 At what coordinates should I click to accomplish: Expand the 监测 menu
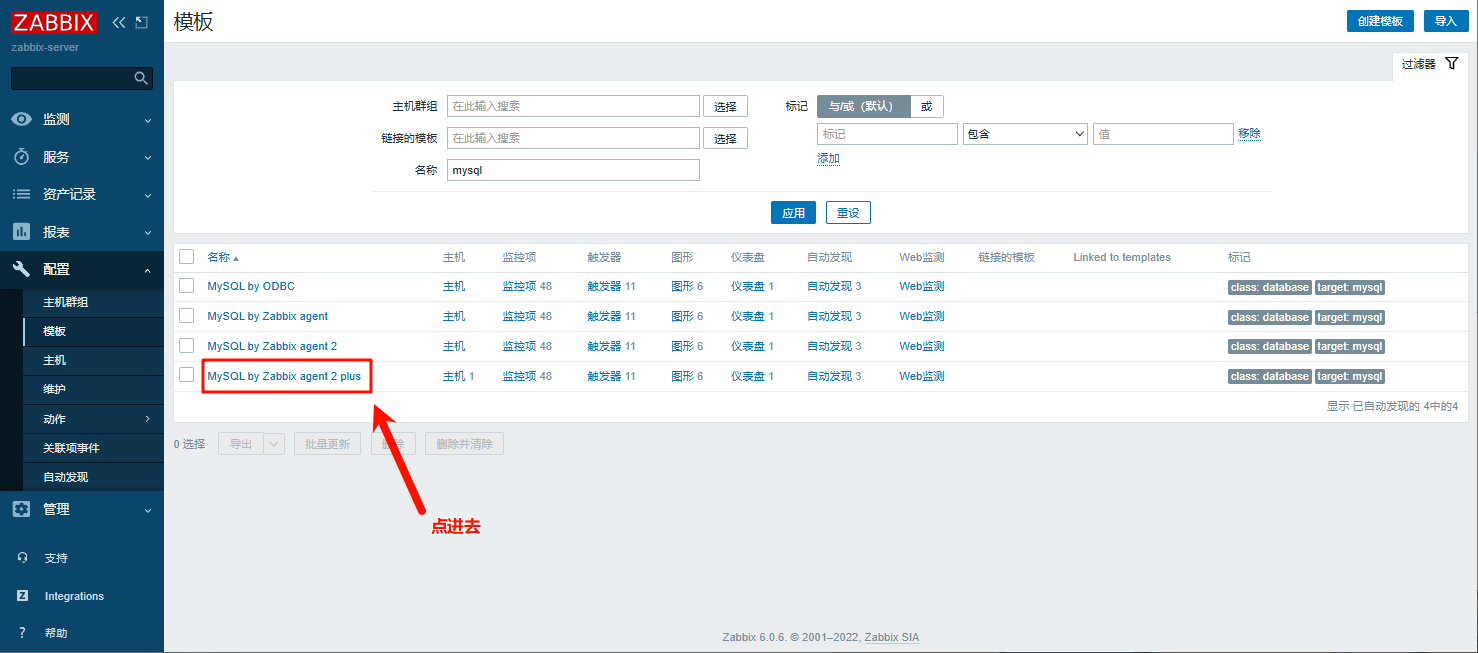[148, 120]
